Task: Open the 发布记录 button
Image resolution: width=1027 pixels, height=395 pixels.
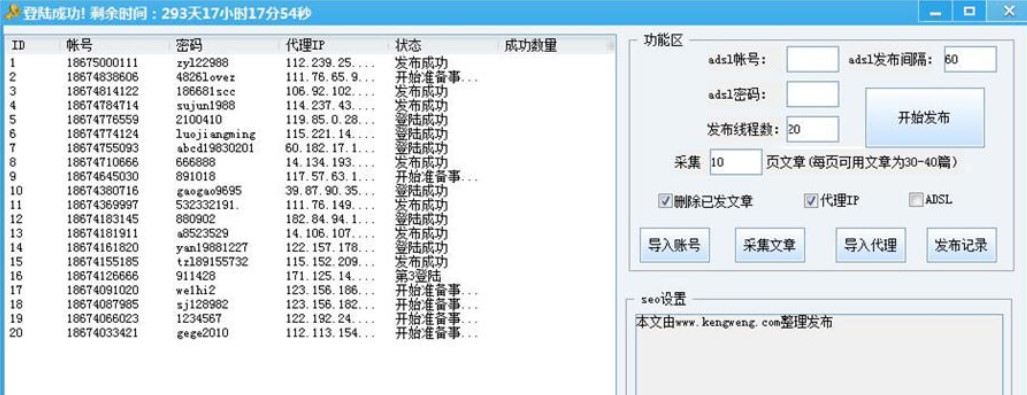Action: coord(961,245)
